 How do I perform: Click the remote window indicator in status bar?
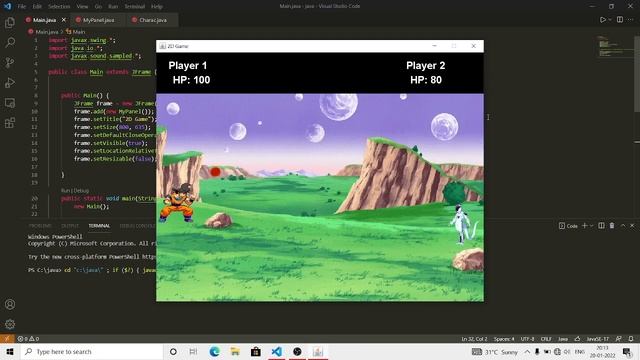point(7,339)
